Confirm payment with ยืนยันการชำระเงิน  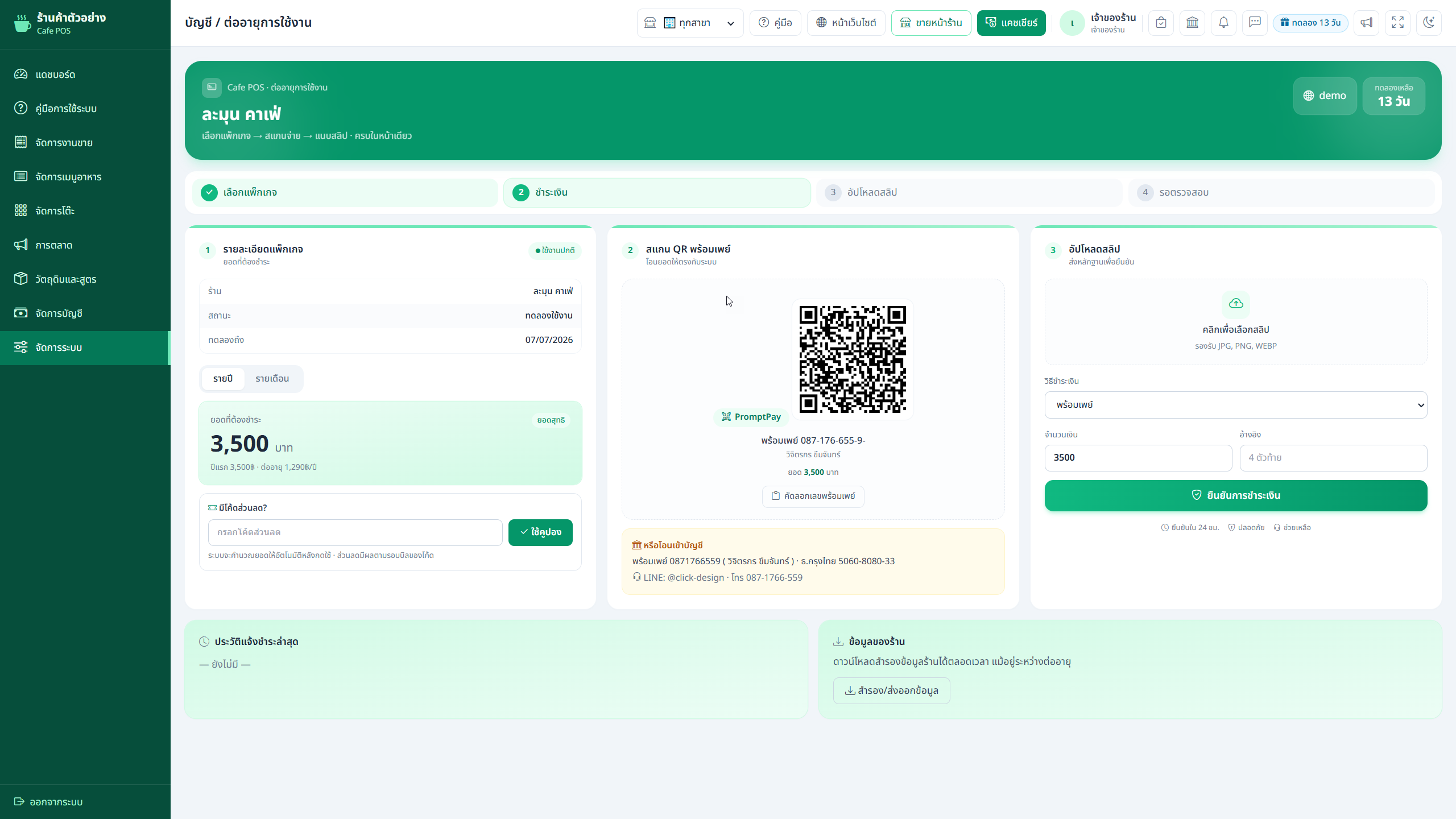(x=1236, y=496)
